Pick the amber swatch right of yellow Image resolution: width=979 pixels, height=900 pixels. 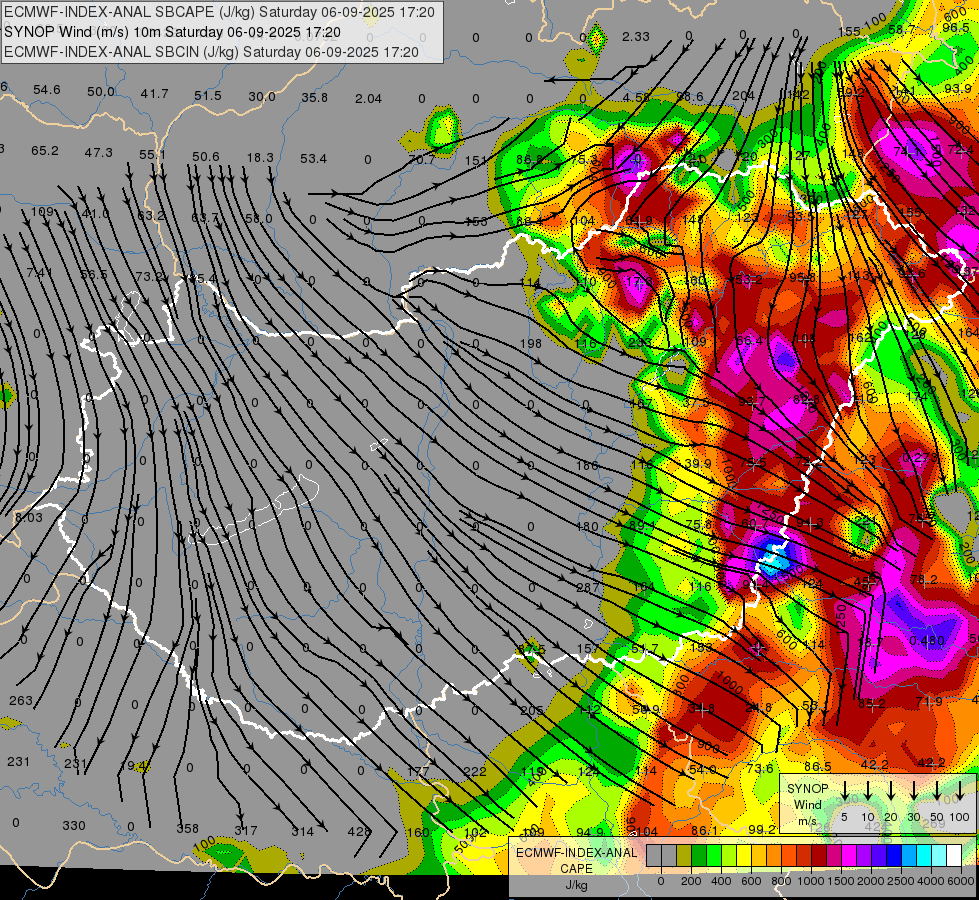point(759,855)
